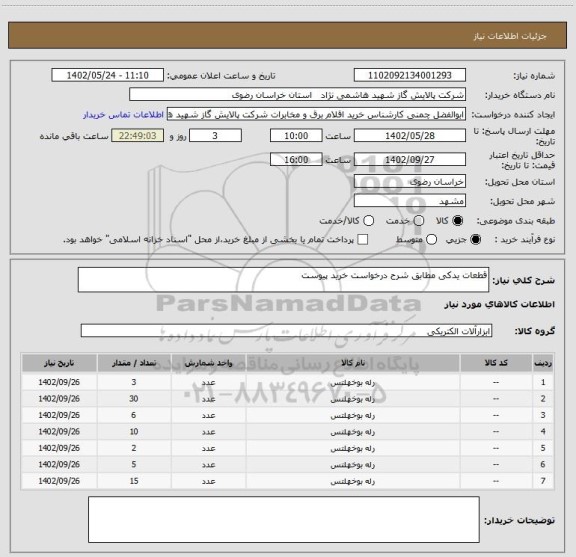Open the اطلاعات تماس خریدار link
Screen dimensions: 576x557
(x=123, y=115)
